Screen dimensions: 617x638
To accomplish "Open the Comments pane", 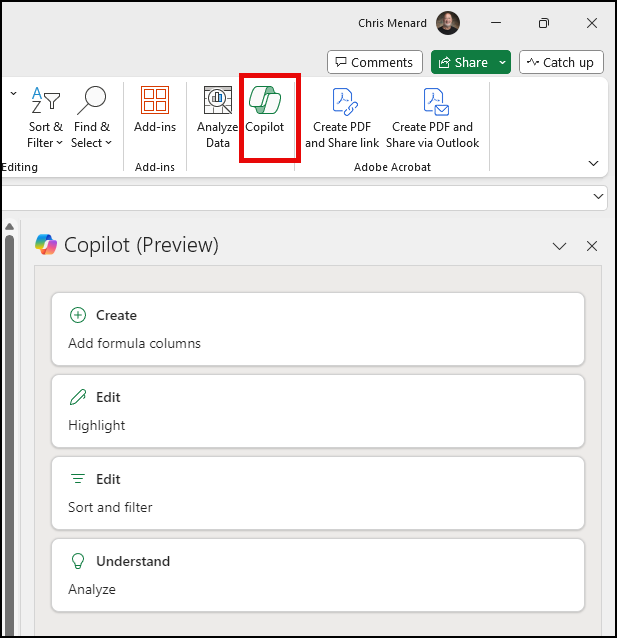I will [x=374, y=62].
